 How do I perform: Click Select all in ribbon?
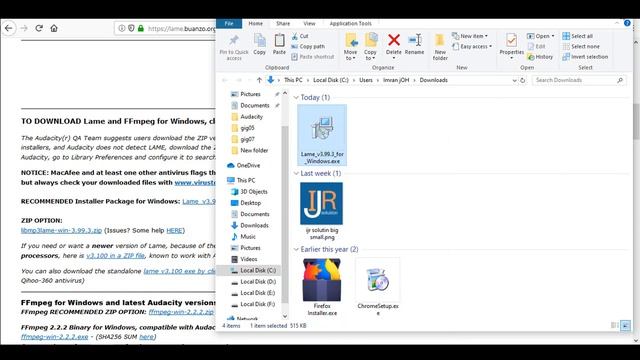click(x=578, y=36)
